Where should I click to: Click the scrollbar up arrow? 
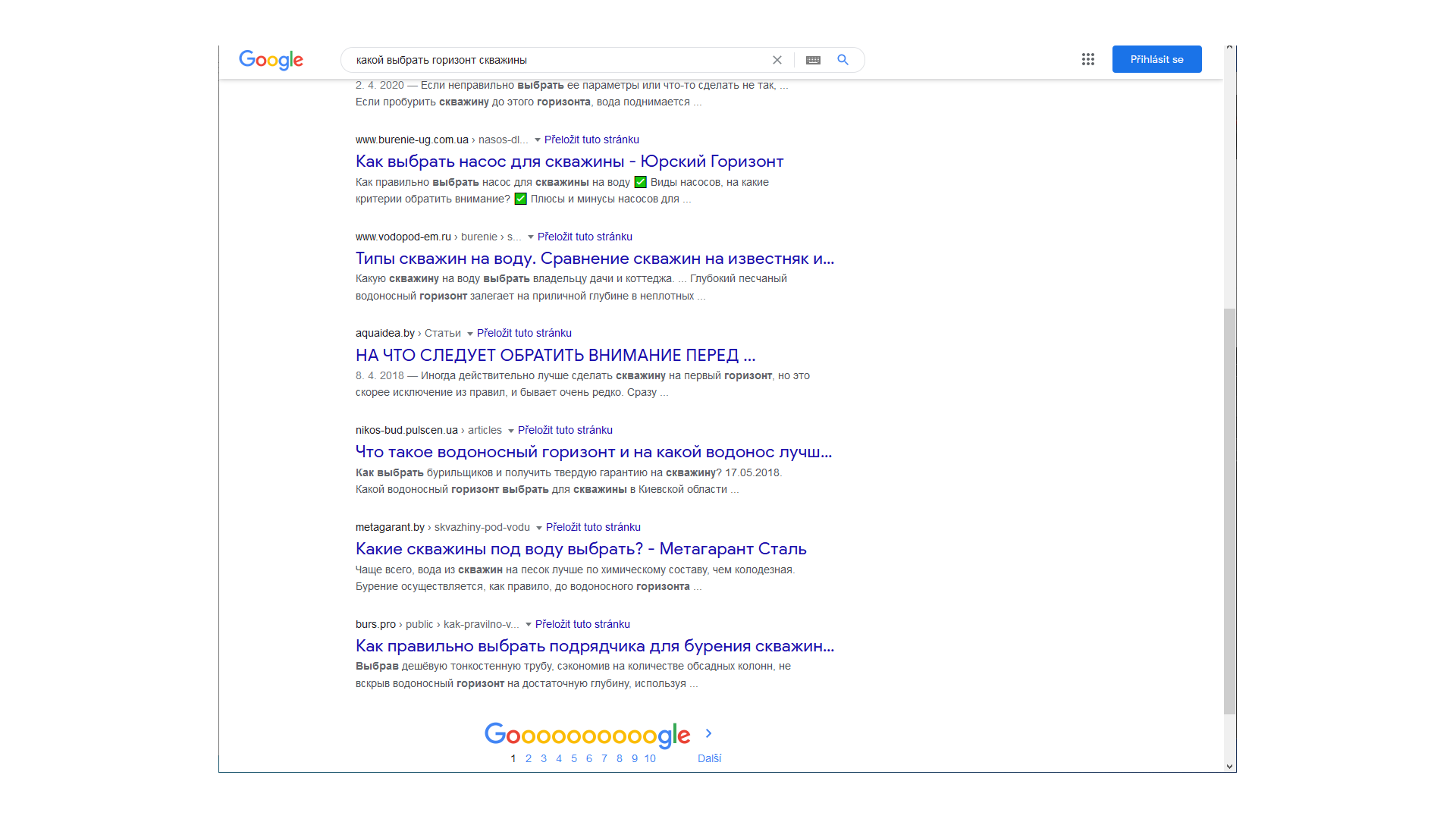[x=1229, y=48]
